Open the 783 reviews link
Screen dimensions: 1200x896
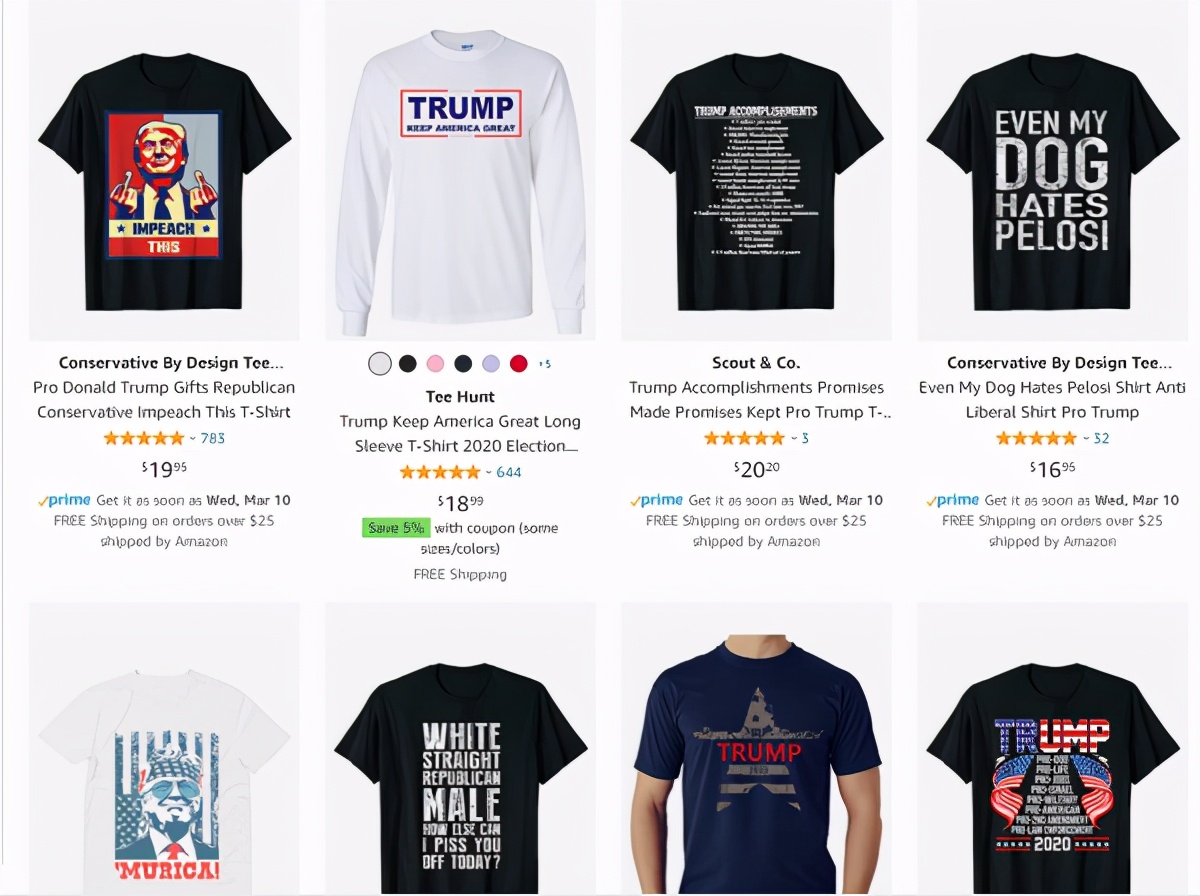212,438
